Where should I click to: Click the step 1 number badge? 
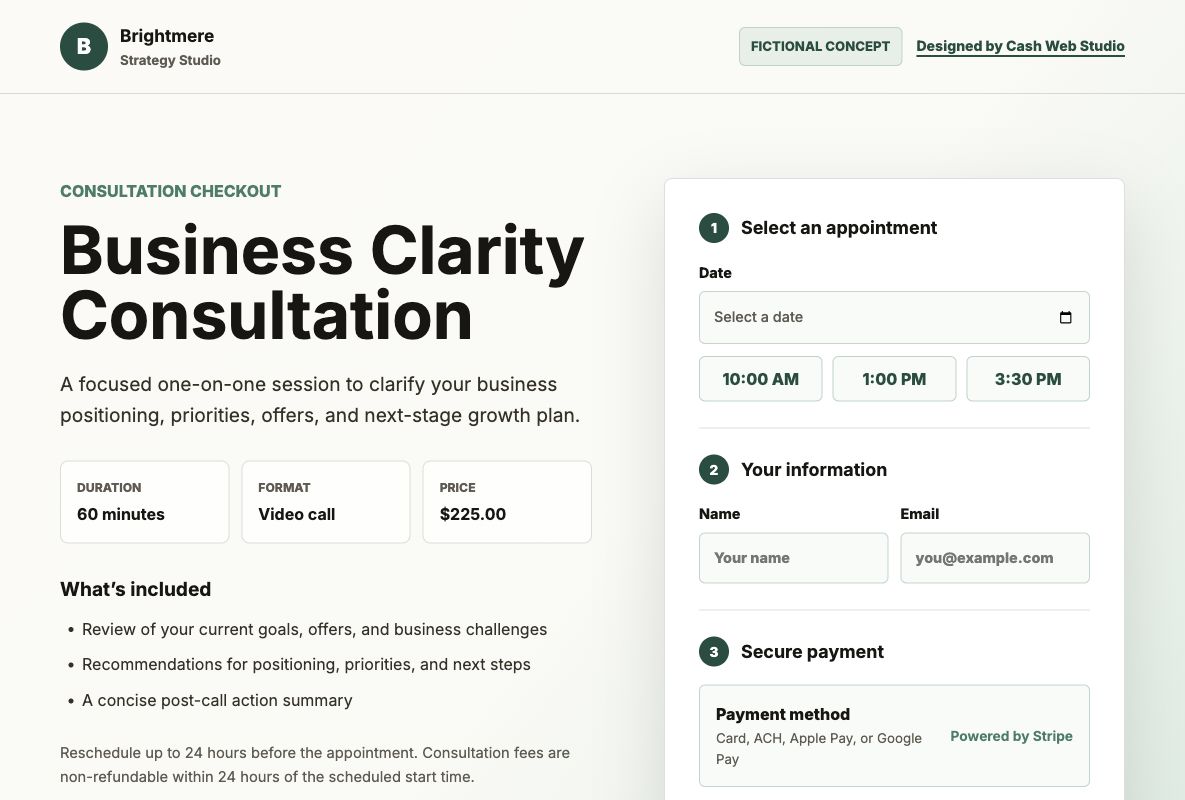[713, 228]
